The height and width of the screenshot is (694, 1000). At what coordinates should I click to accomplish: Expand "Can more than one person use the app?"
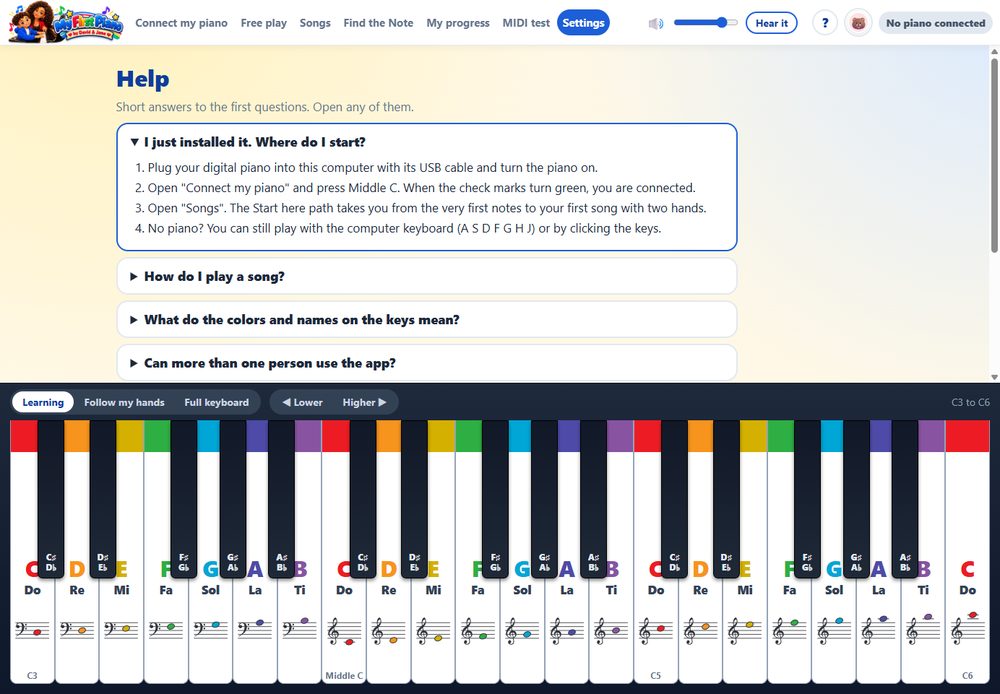(x=427, y=363)
